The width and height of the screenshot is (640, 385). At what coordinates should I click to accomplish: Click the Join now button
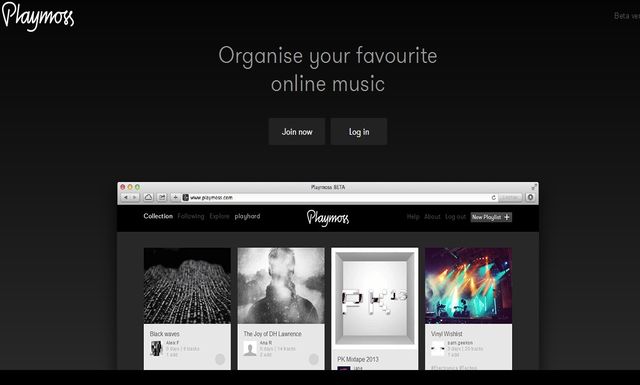pos(297,131)
